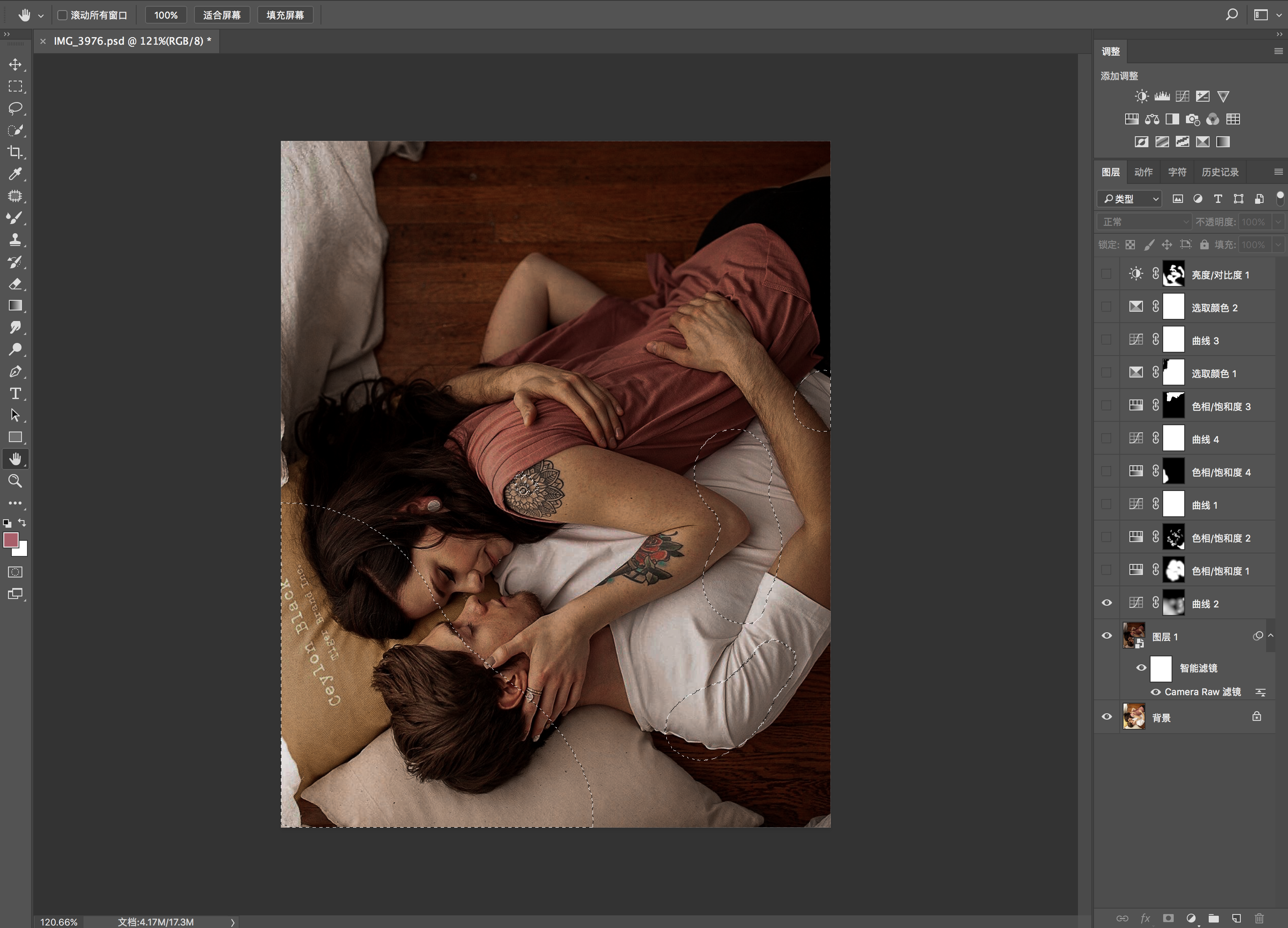Collapse smart filters of 图层 1
Screen dimensions: 1288x928
pos(1270,636)
